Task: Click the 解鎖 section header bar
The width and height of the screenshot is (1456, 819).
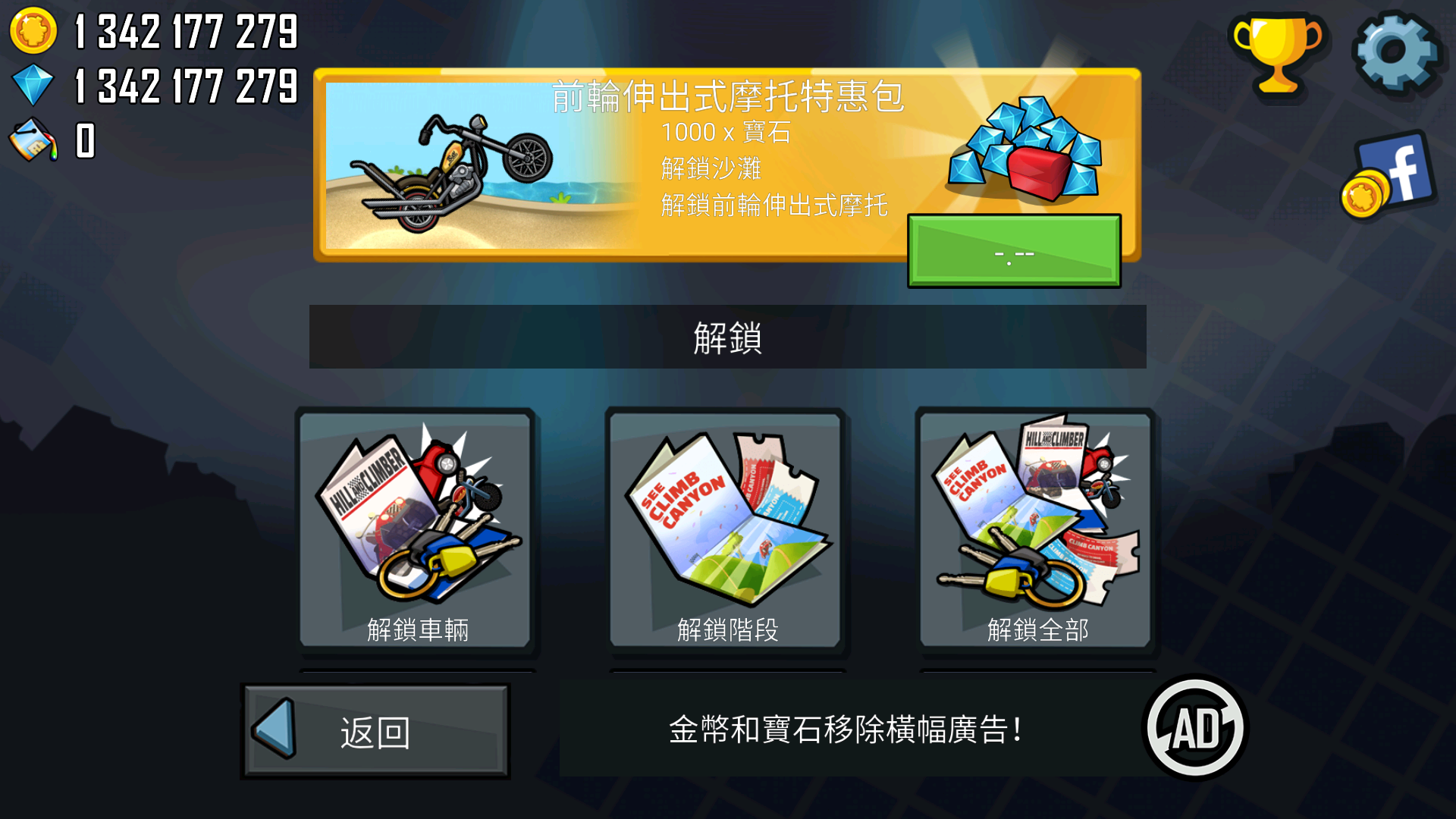Action: tap(727, 337)
